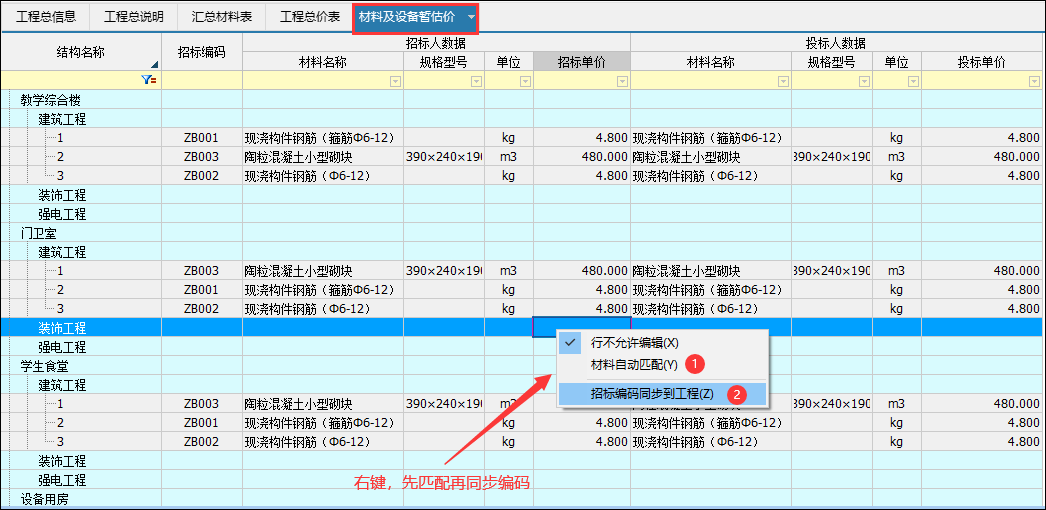The height and width of the screenshot is (510, 1046).
Task: Open the 招标人 规格型号 filter dropdown
Action: coord(477,81)
